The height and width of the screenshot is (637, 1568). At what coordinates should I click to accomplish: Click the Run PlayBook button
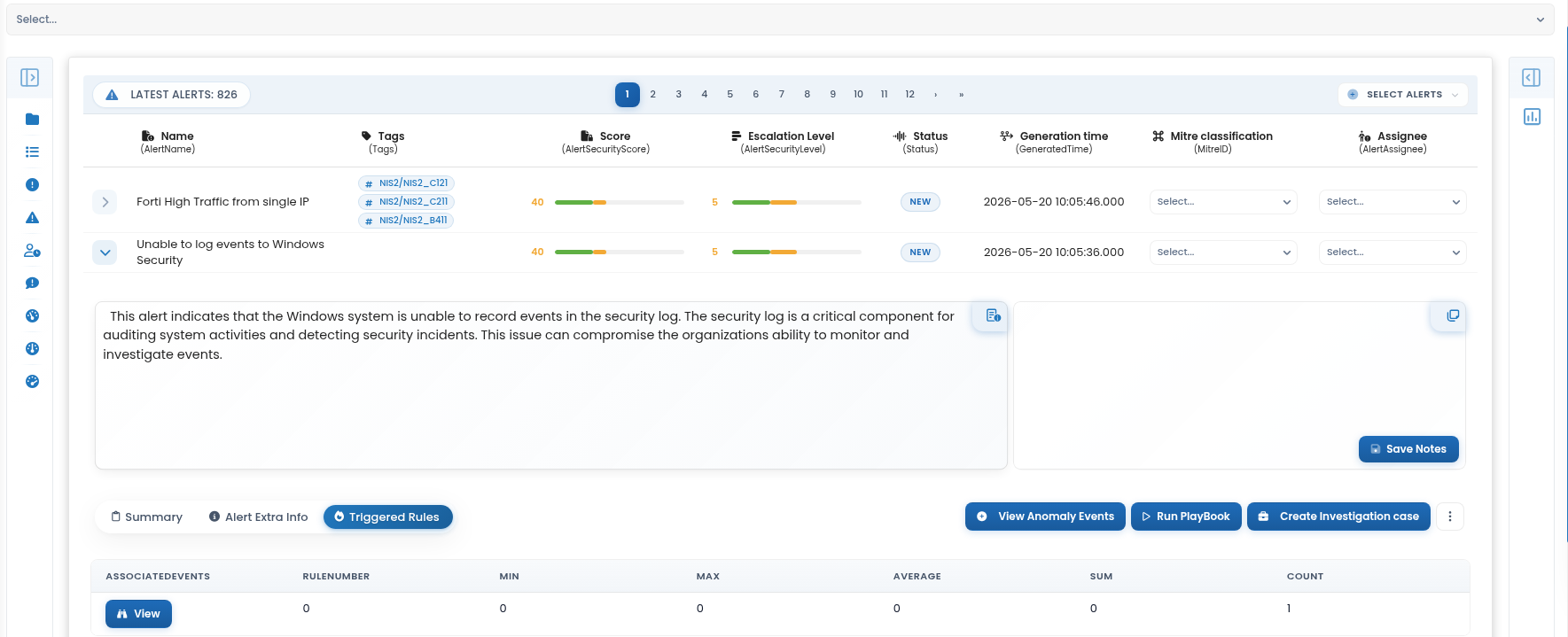pos(1186,517)
